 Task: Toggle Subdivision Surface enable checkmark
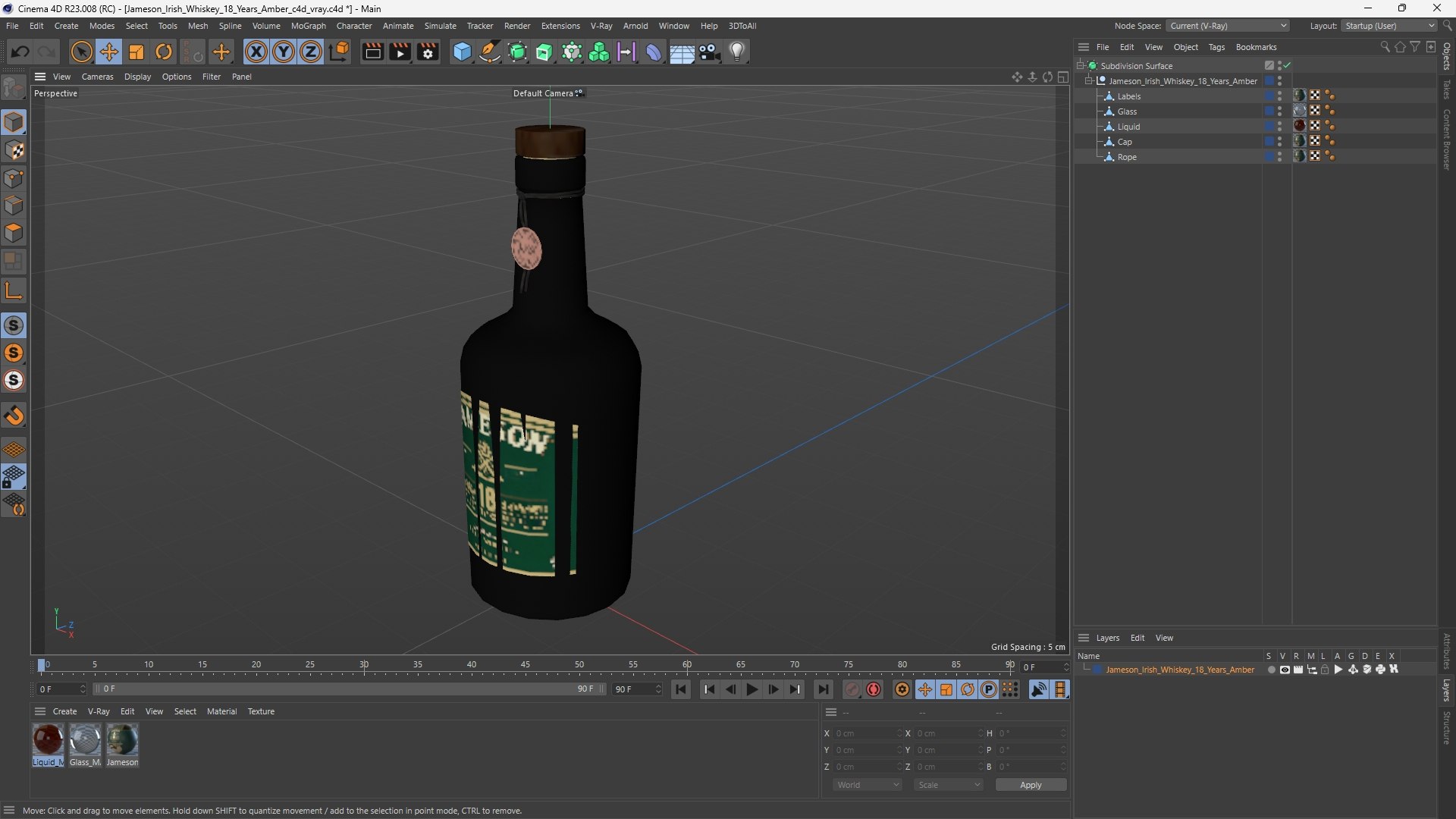pos(1287,66)
